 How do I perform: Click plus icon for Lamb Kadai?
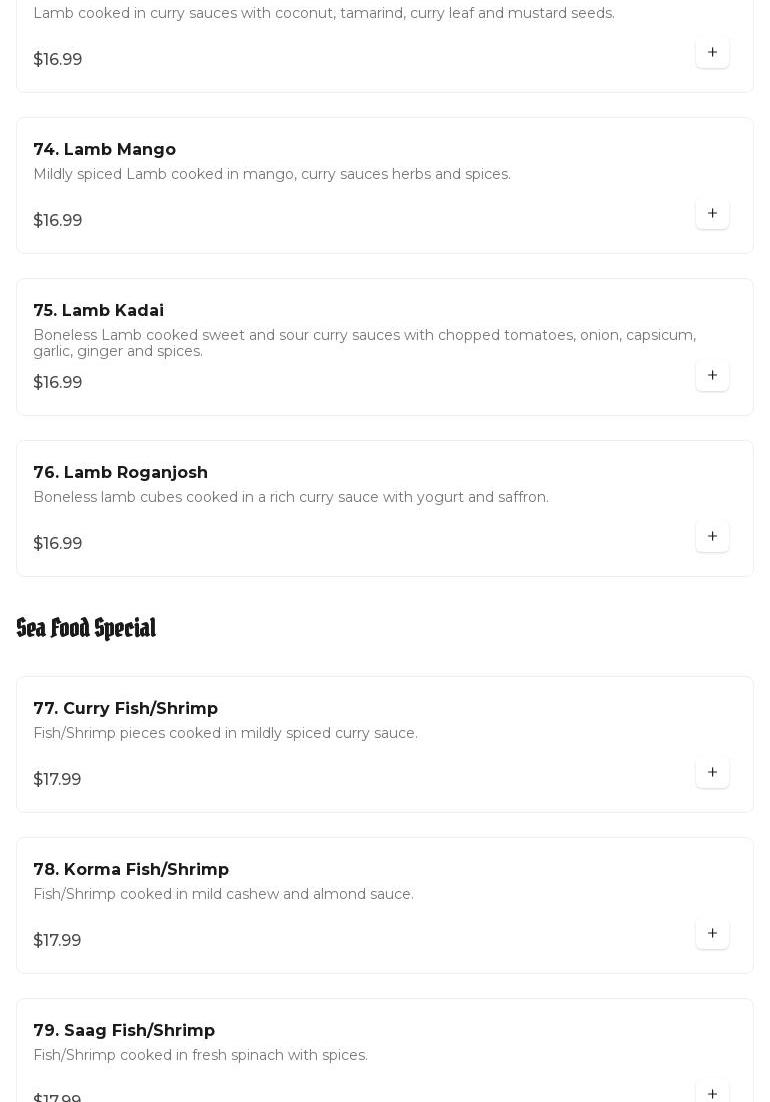712,375
